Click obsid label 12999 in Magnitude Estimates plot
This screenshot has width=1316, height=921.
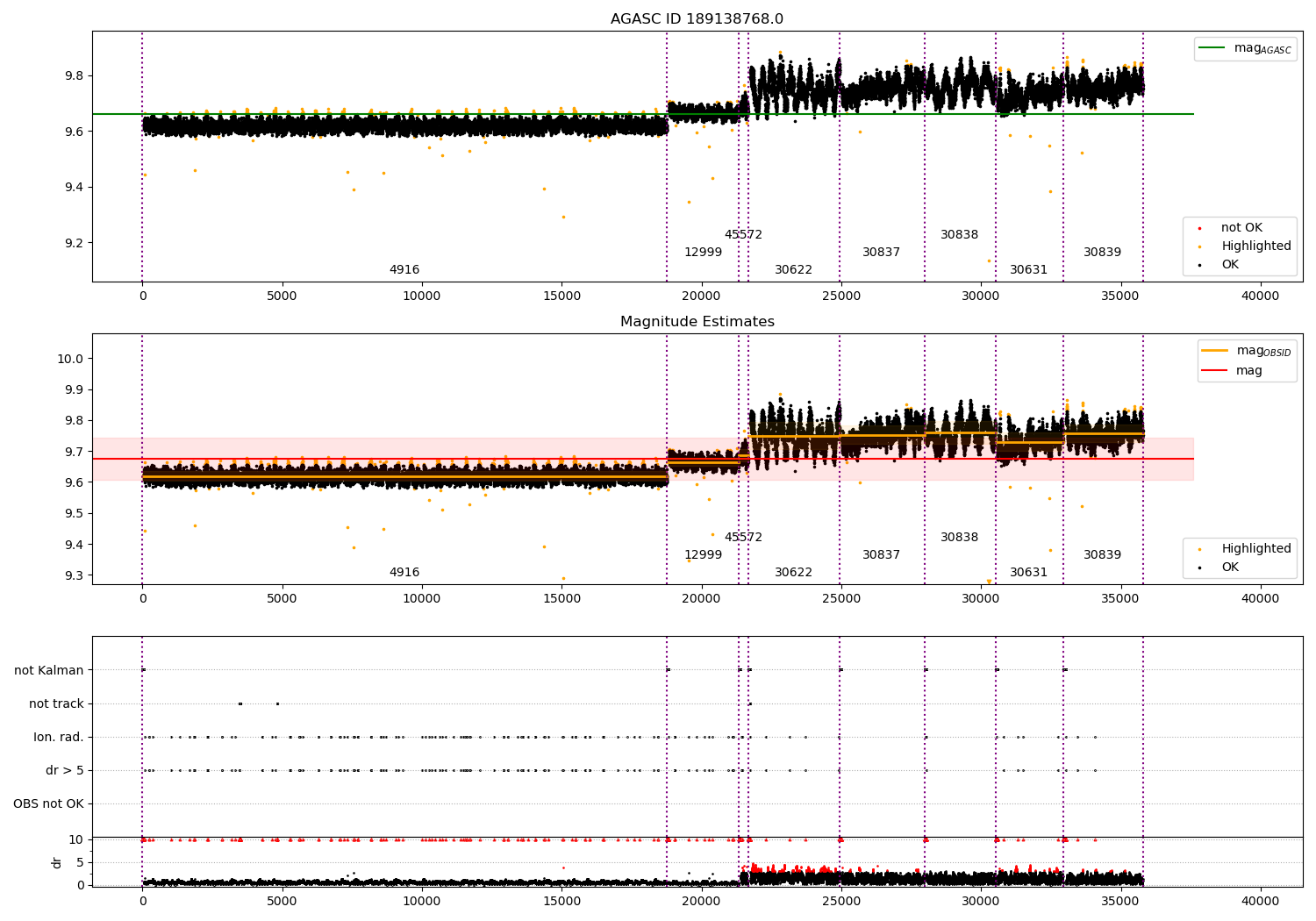704,555
